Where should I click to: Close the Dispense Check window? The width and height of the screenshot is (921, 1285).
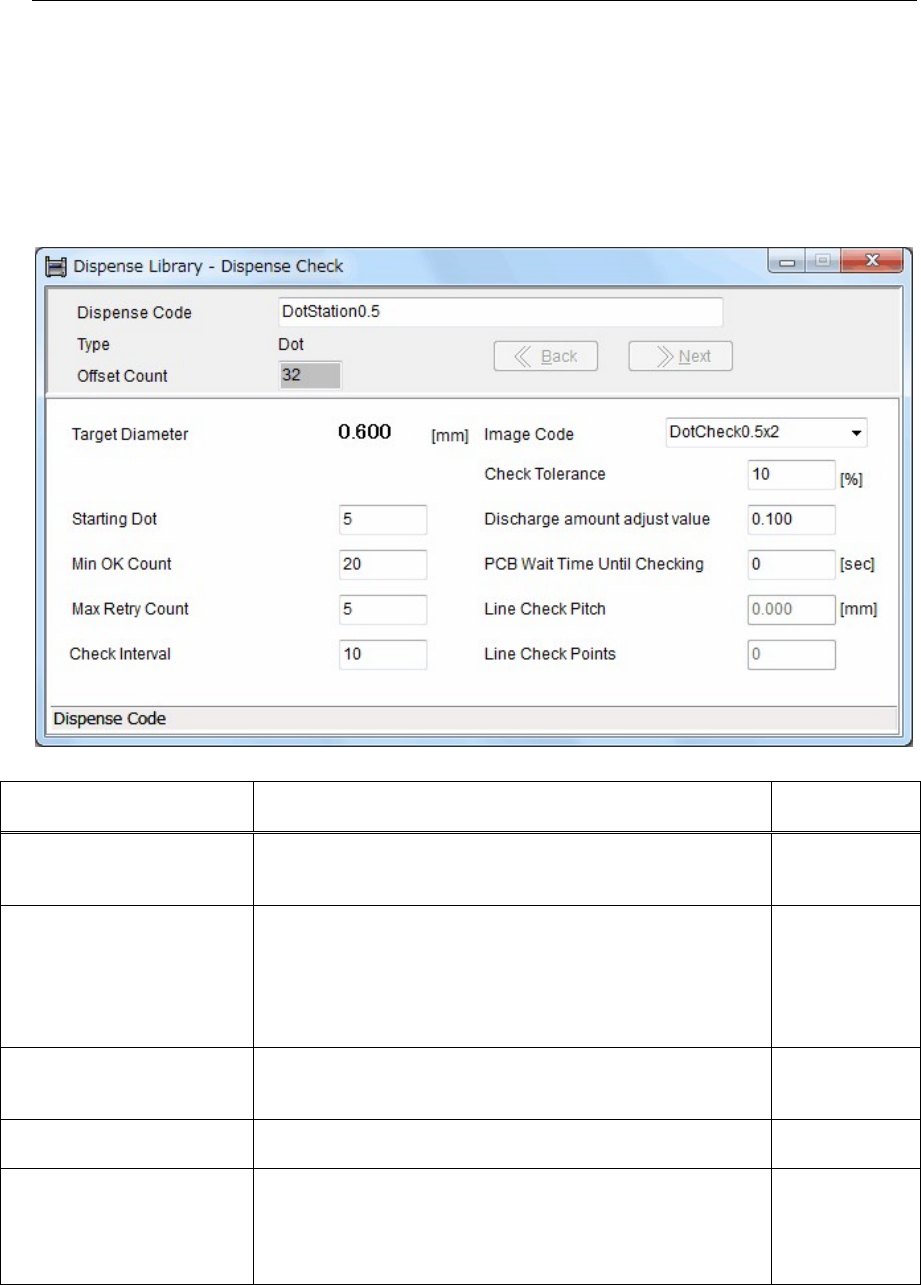[873, 263]
